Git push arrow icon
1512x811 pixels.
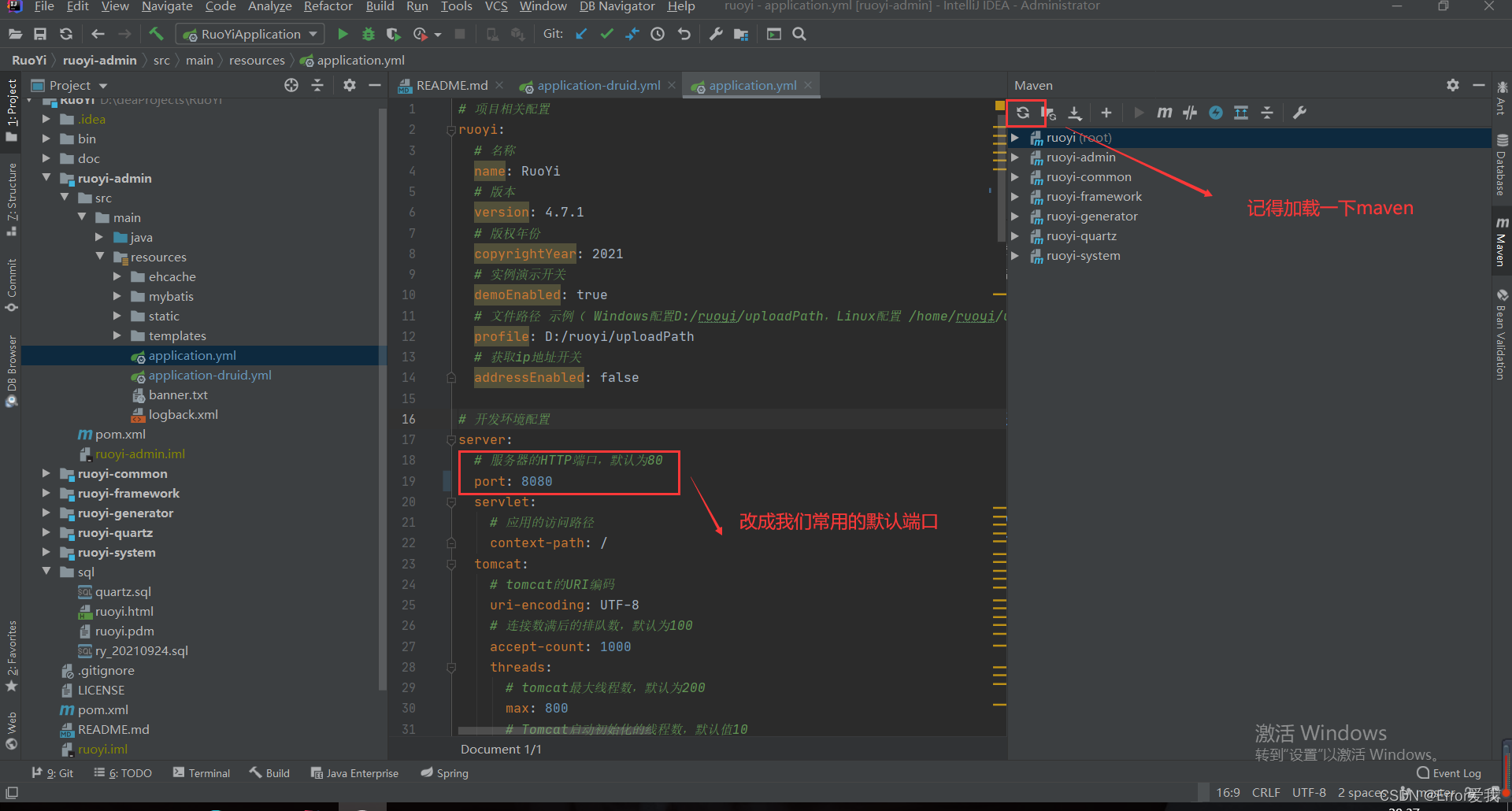point(632,34)
